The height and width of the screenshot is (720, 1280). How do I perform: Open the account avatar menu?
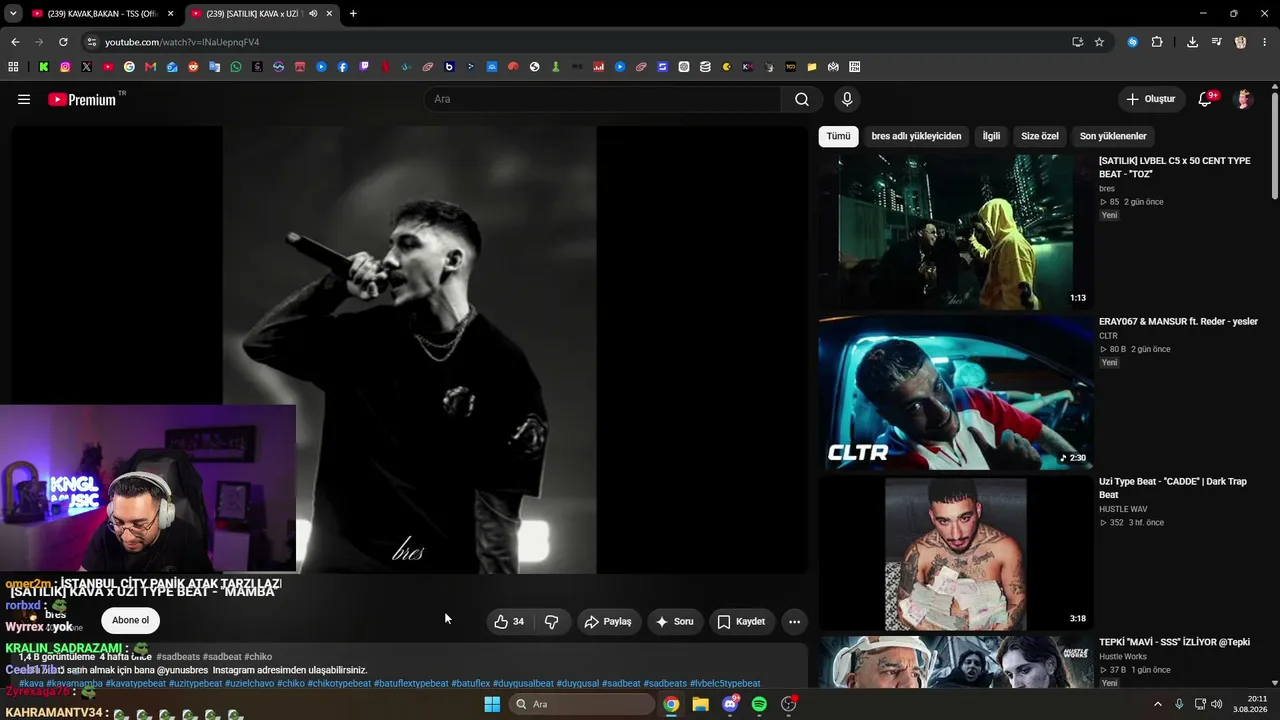[1244, 99]
